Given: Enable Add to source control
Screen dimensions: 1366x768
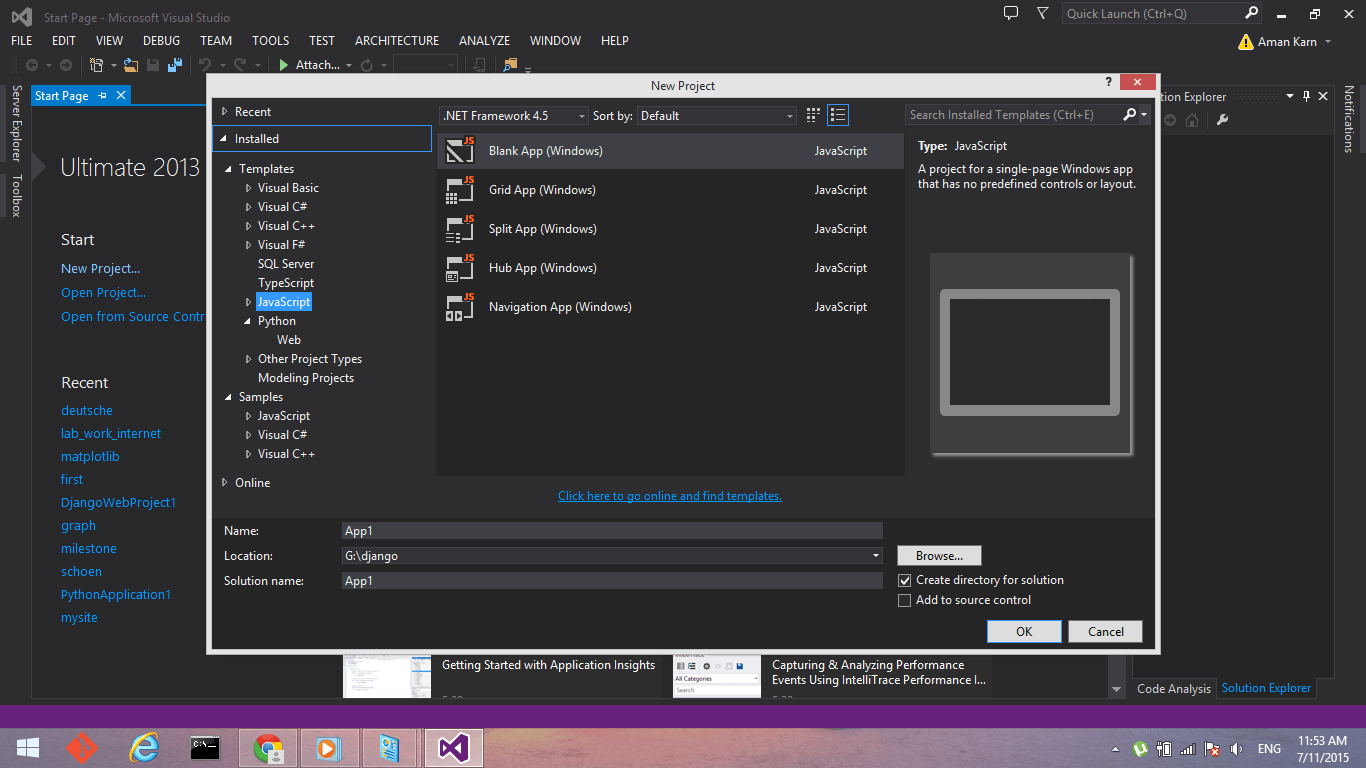Looking at the screenshot, I should click(x=904, y=600).
